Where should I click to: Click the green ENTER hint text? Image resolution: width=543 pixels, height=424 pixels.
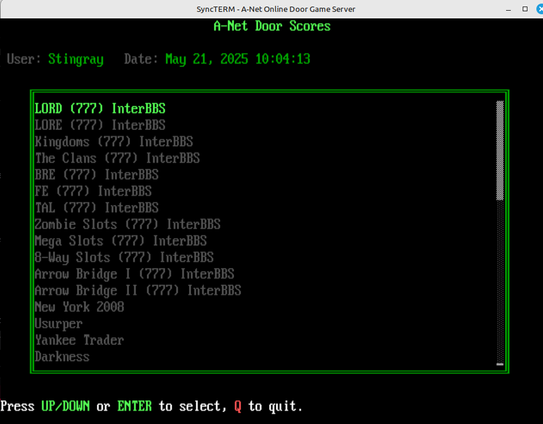click(134, 406)
